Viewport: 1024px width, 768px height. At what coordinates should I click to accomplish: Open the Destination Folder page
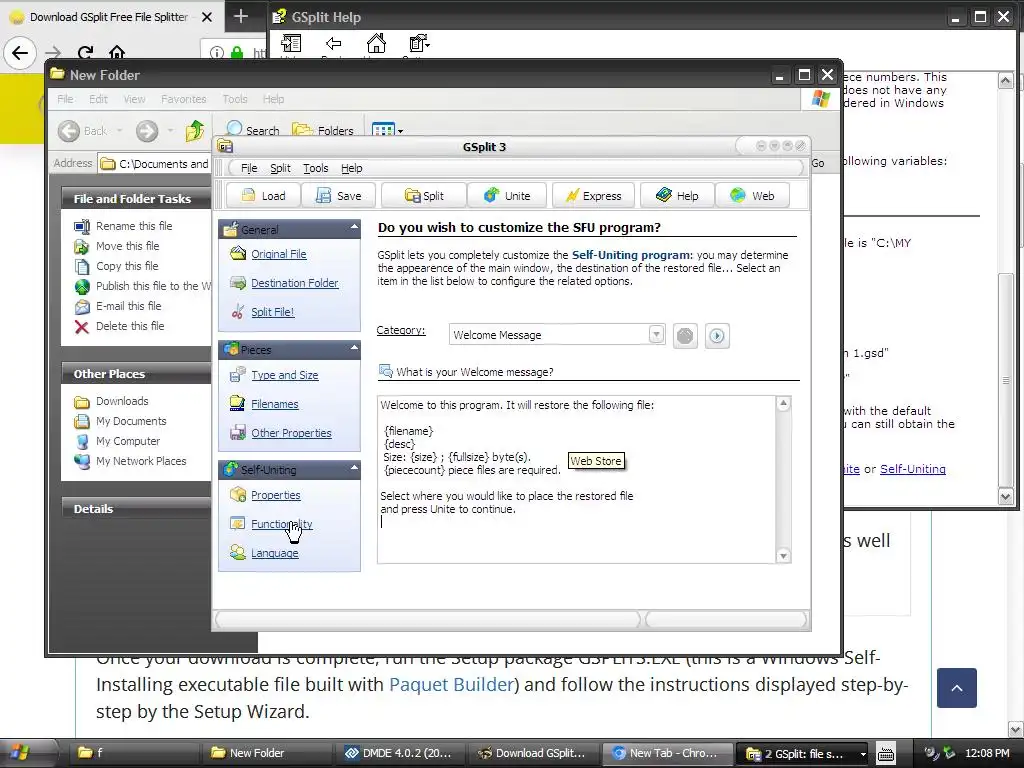(295, 283)
